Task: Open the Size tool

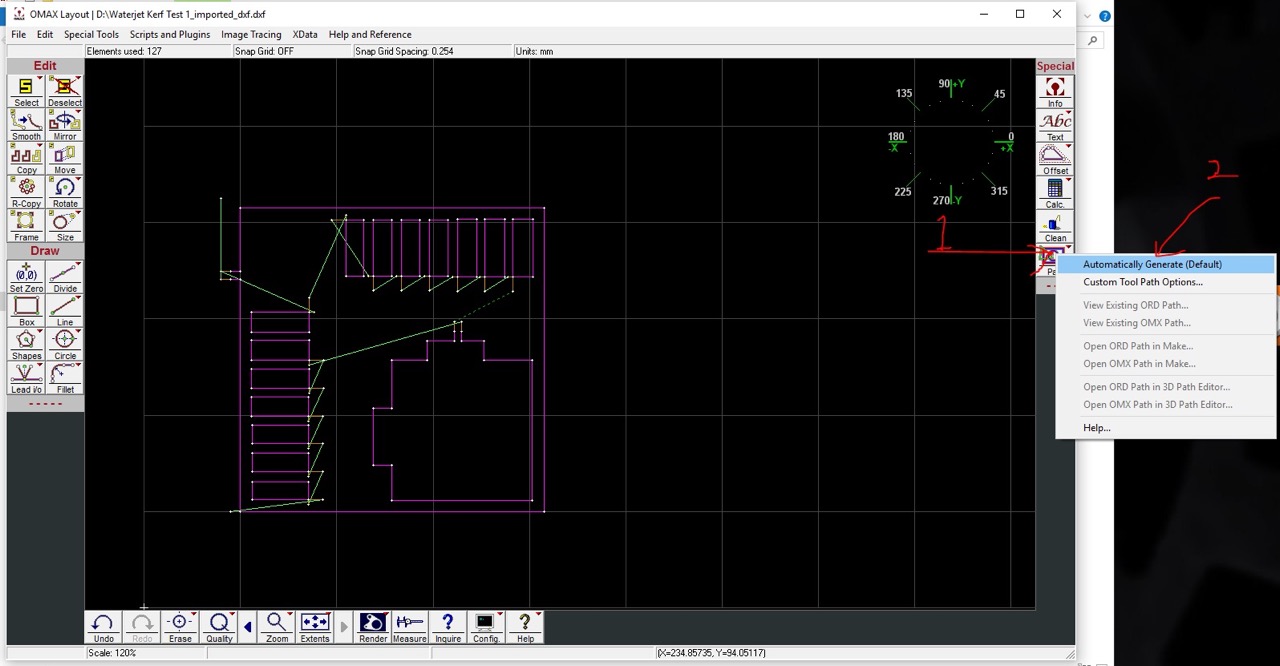Action: point(65,227)
